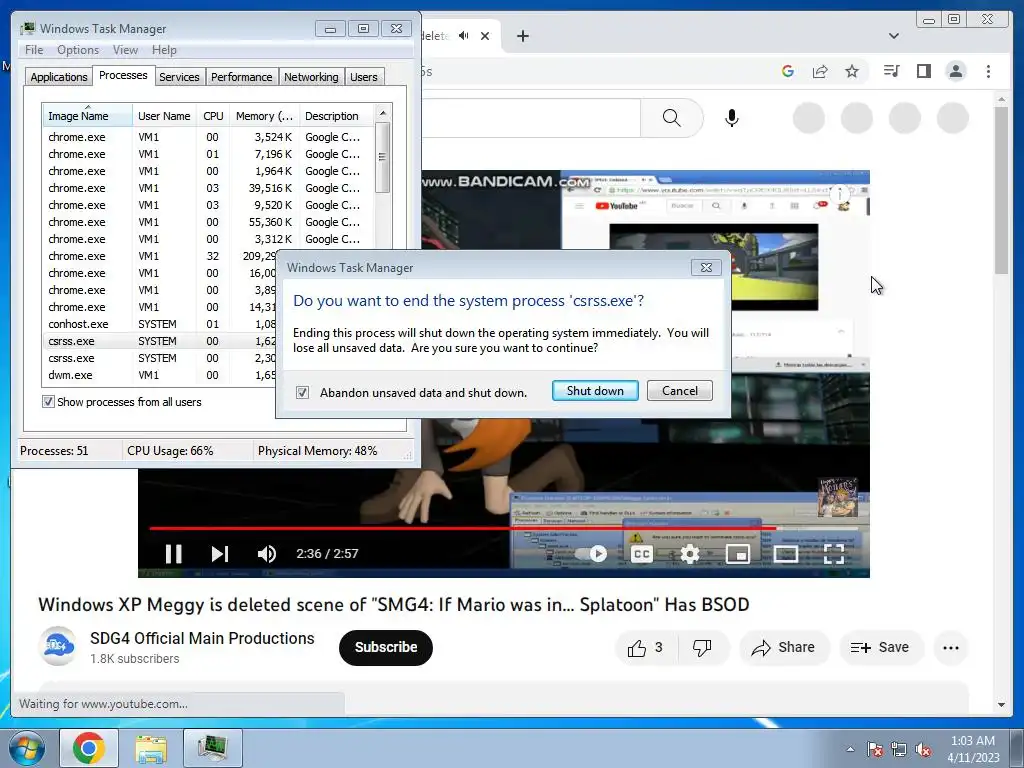Viewport: 1024px width, 768px height.
Task: Open Task Manager Help menu
Action: click(164, 50)
